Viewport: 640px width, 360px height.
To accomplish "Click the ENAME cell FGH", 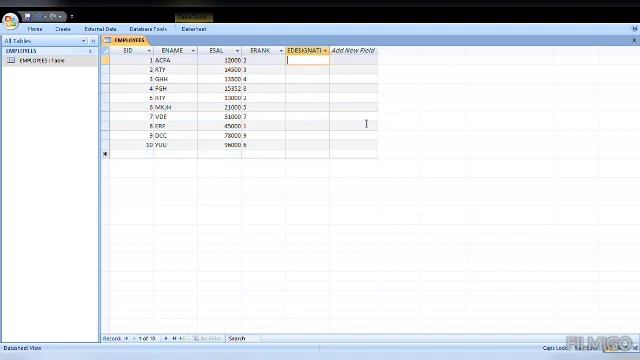I will click(176, 88).
